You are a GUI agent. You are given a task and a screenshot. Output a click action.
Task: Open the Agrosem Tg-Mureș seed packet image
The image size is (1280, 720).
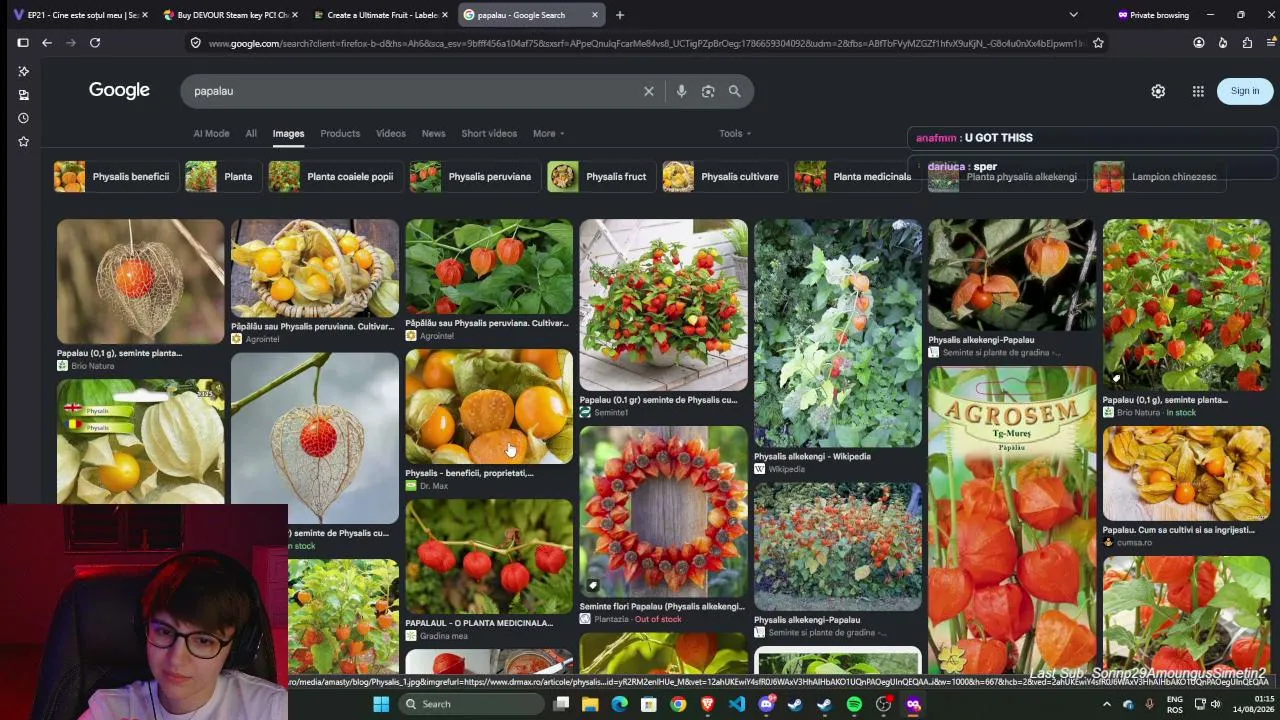pos(1012,520)
